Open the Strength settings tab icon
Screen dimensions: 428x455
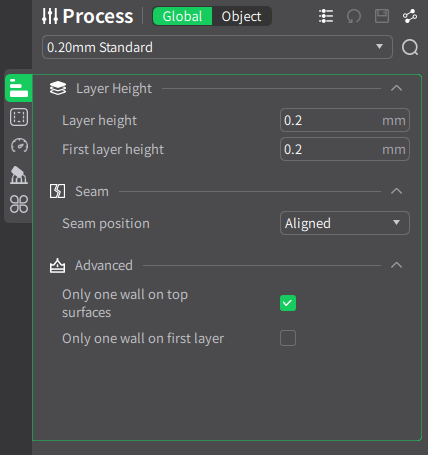point(19,117)
